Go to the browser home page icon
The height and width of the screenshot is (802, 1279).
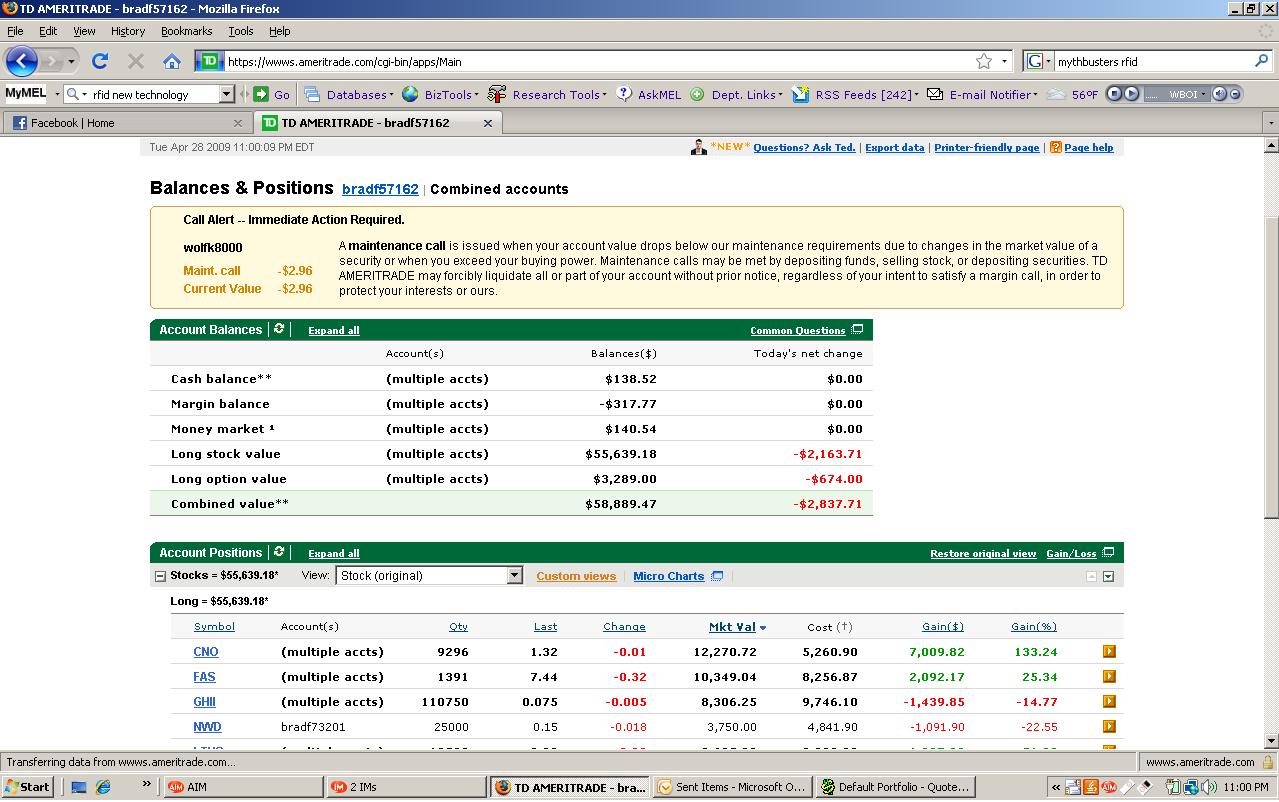click(172, 61)
